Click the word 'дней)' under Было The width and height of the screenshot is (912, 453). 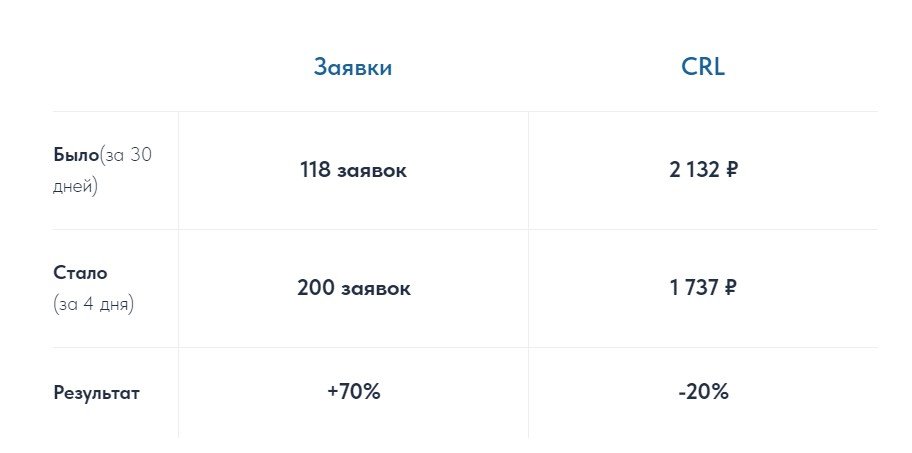click(75, 186)
